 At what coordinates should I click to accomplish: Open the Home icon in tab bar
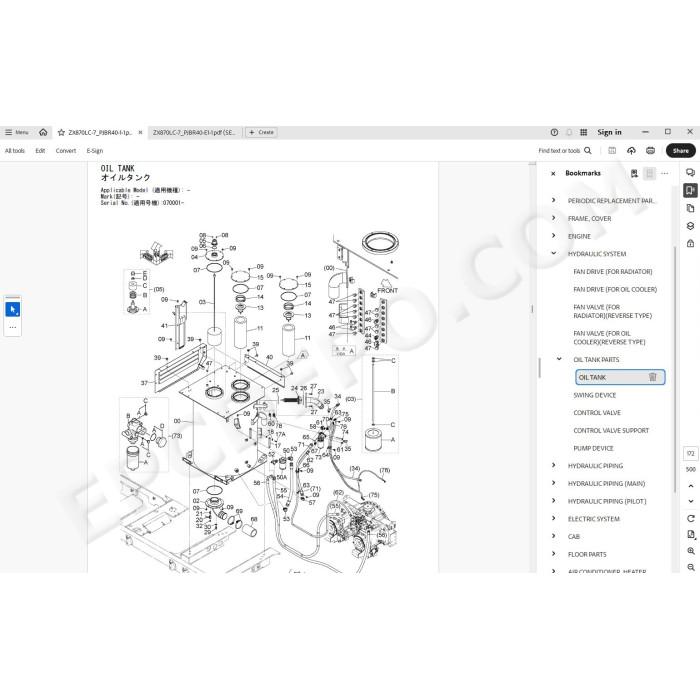(x=43, y=132)
